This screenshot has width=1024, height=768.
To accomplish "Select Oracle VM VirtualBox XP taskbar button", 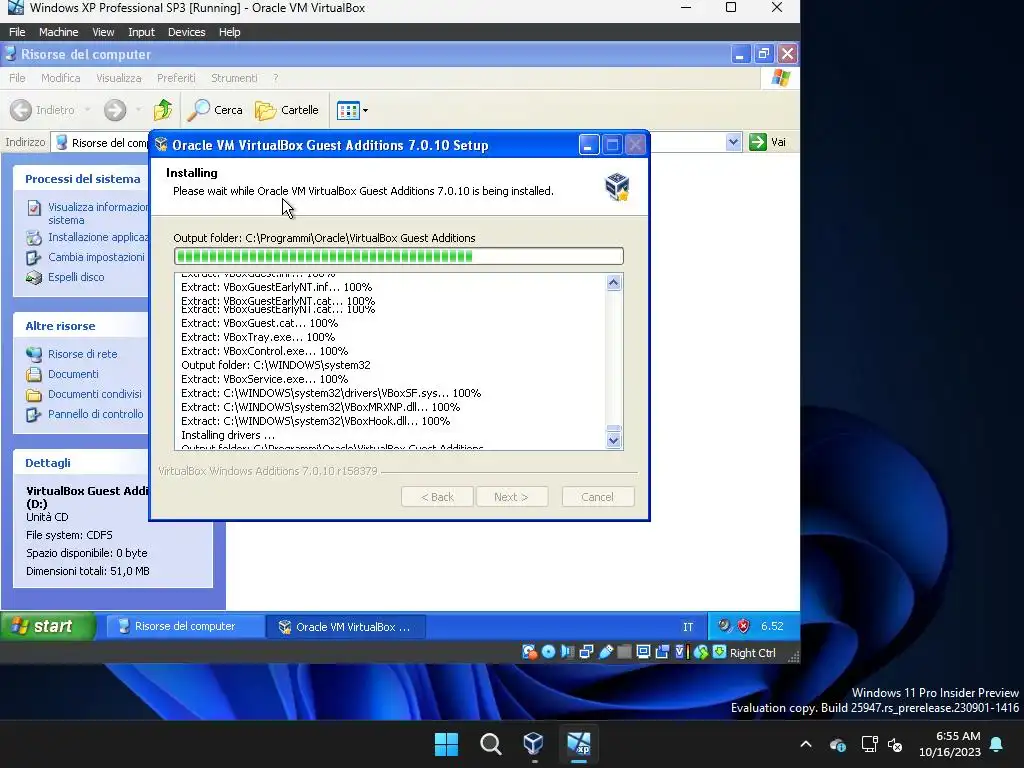I will (346, 626).
